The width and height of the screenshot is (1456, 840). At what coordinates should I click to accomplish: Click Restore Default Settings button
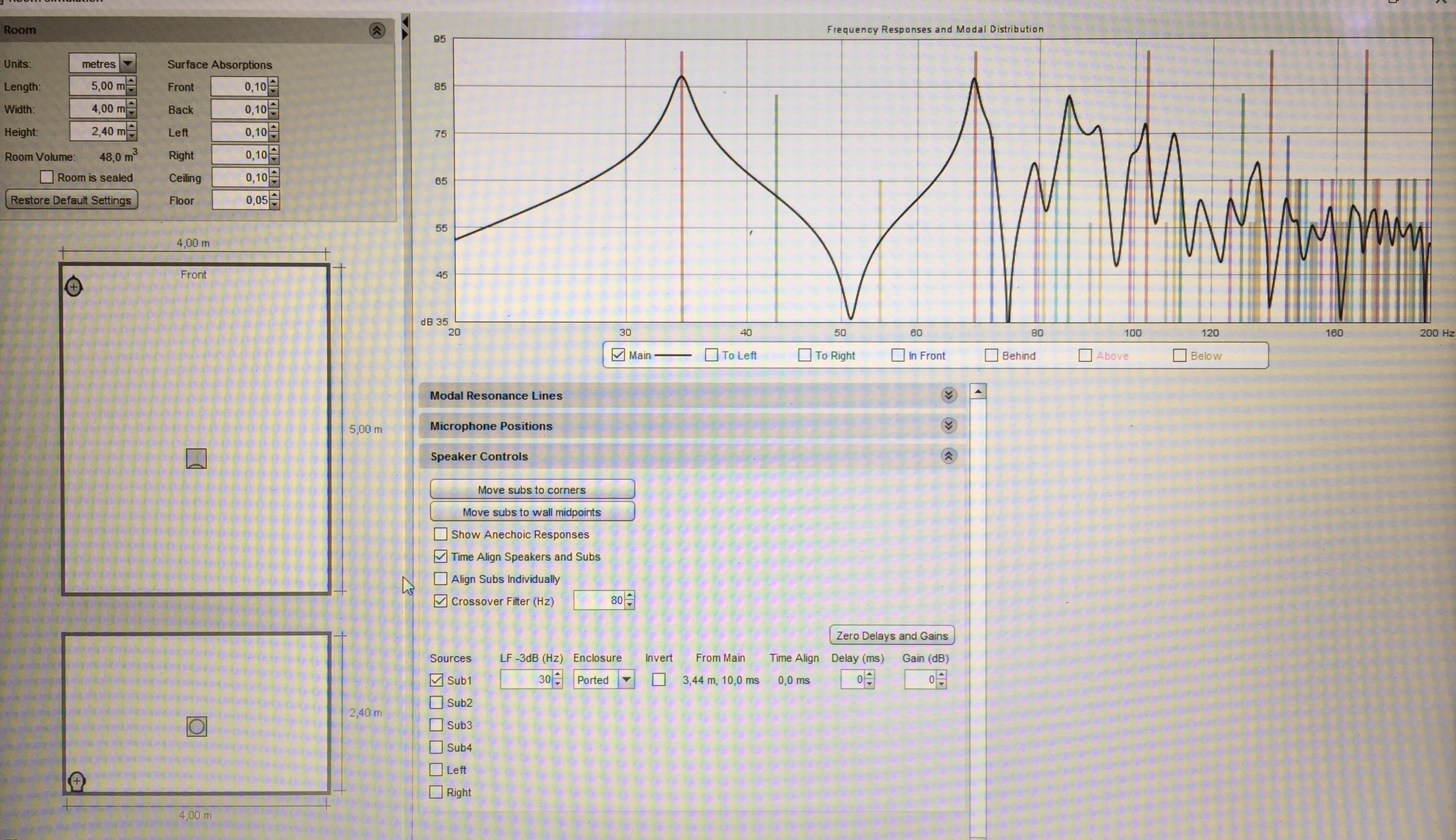coord(71,200)
